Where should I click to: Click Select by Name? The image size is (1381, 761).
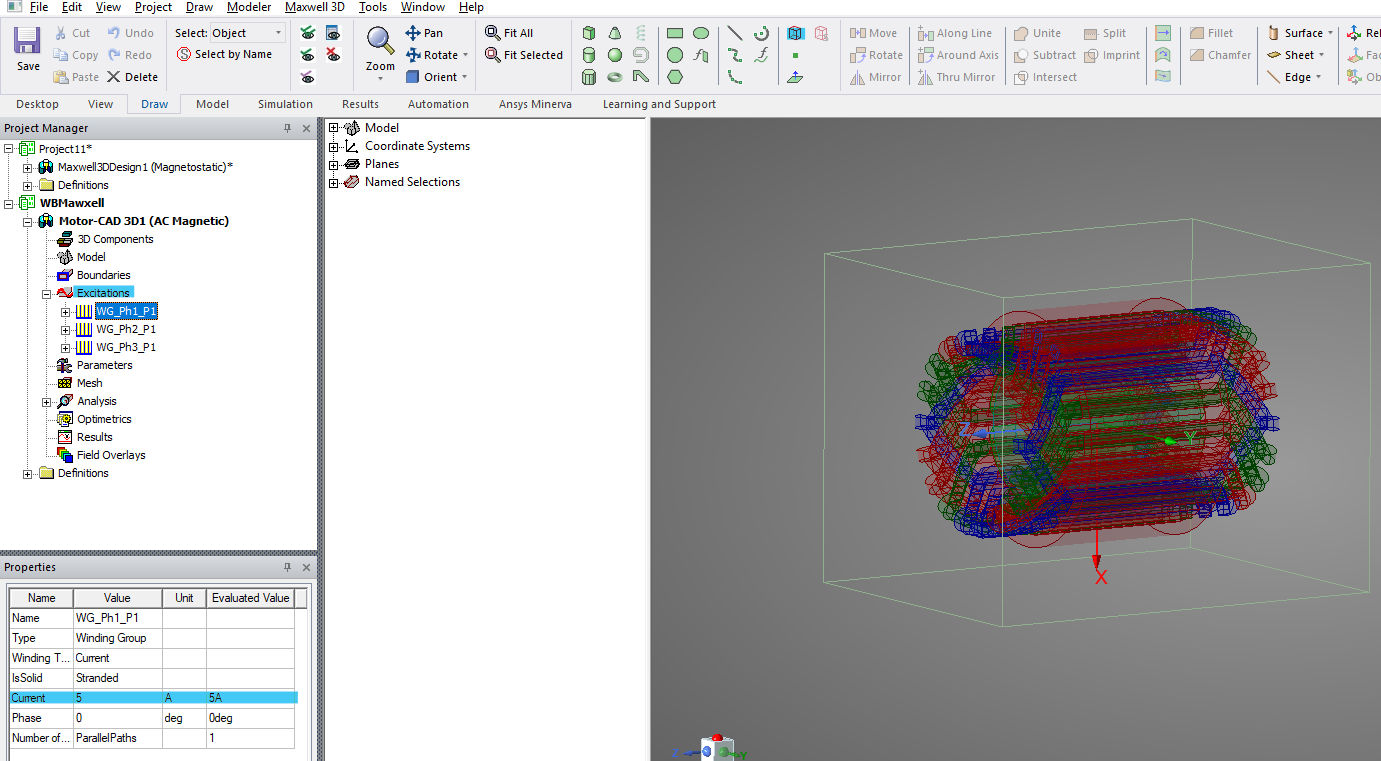[224, 54]
